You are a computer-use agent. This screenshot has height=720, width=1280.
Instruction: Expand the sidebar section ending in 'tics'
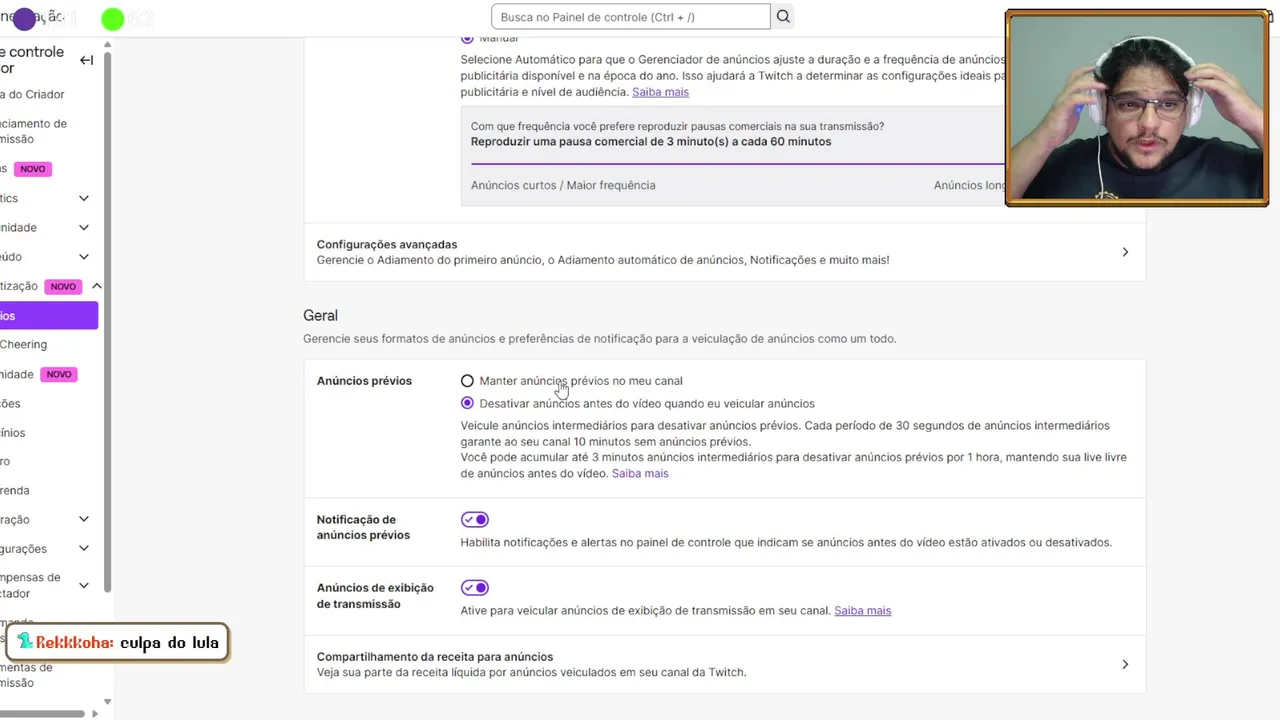click(x=84, y=198)
